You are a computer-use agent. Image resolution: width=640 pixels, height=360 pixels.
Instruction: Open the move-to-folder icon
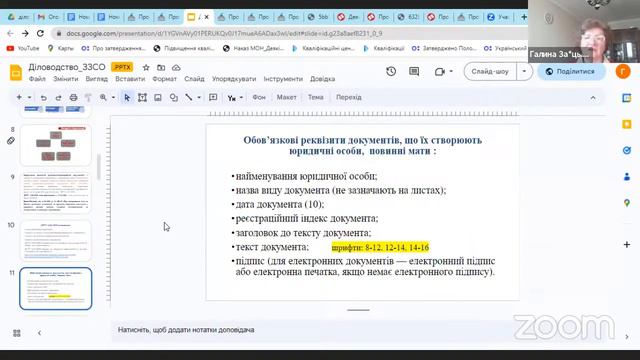pyautogui.click(x=161, y=67)
